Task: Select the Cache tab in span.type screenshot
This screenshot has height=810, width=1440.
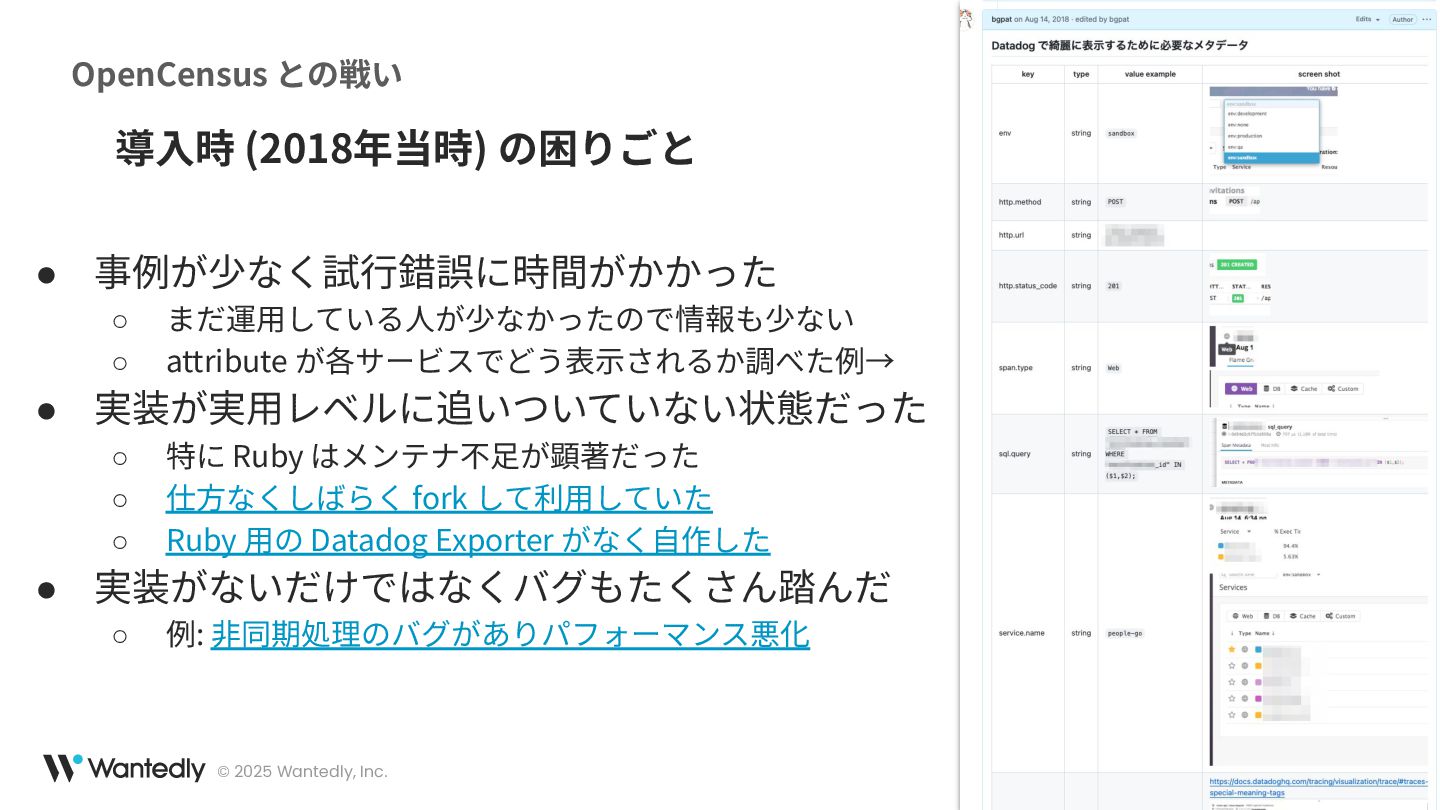Action: (x=1304, y=389)
